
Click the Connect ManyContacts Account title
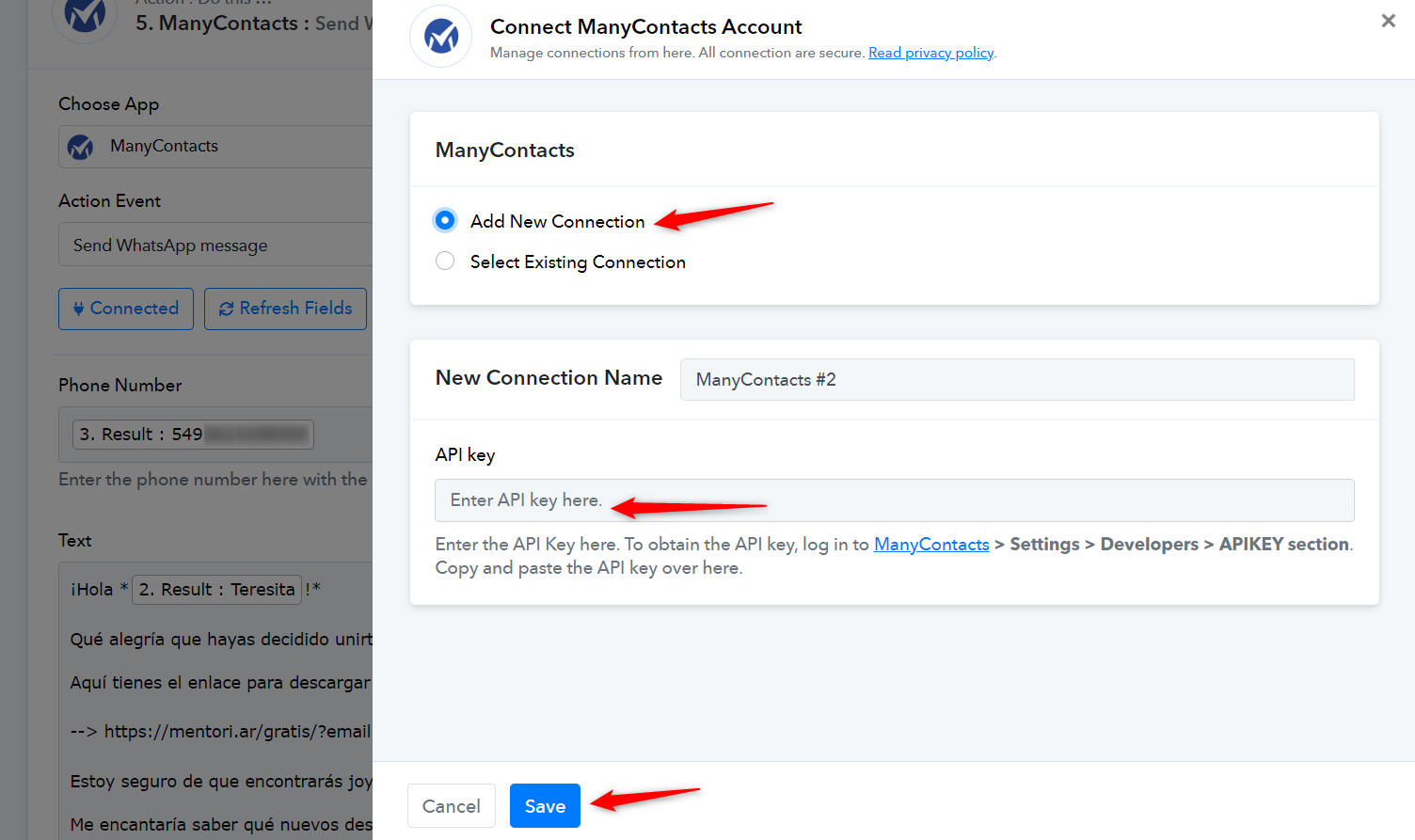point(646,26)
